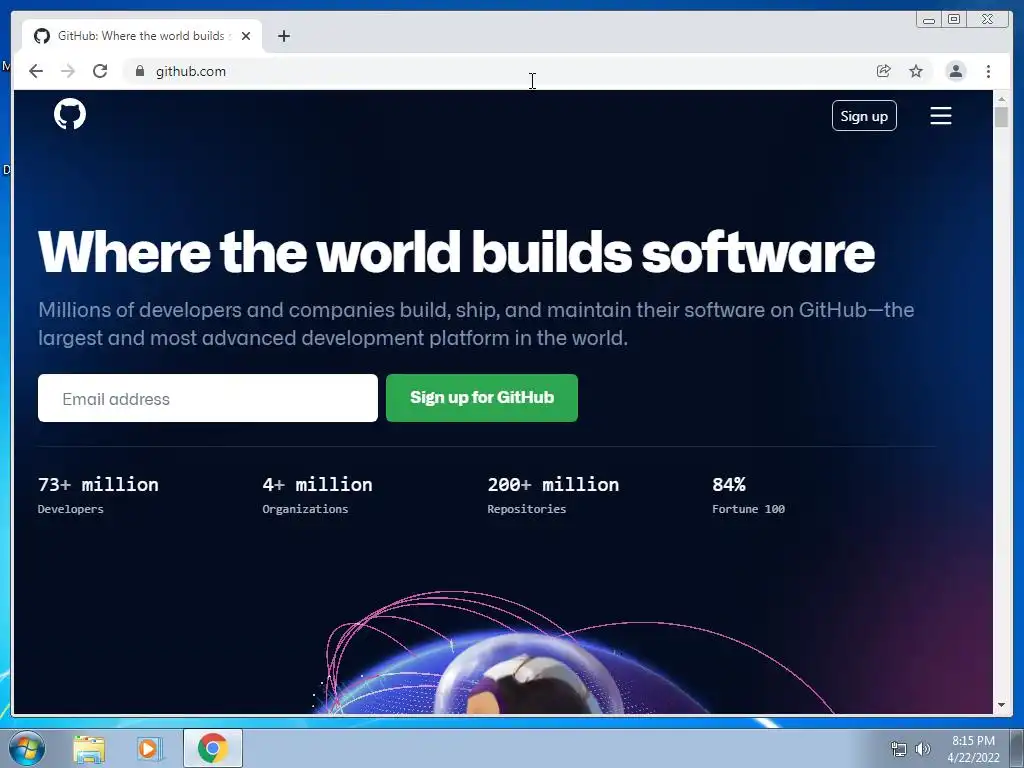Image resolution: width=1024 pixels, height=768 pixels.
Task: Click Sign up for GitHub
Action: pos(482,398)
